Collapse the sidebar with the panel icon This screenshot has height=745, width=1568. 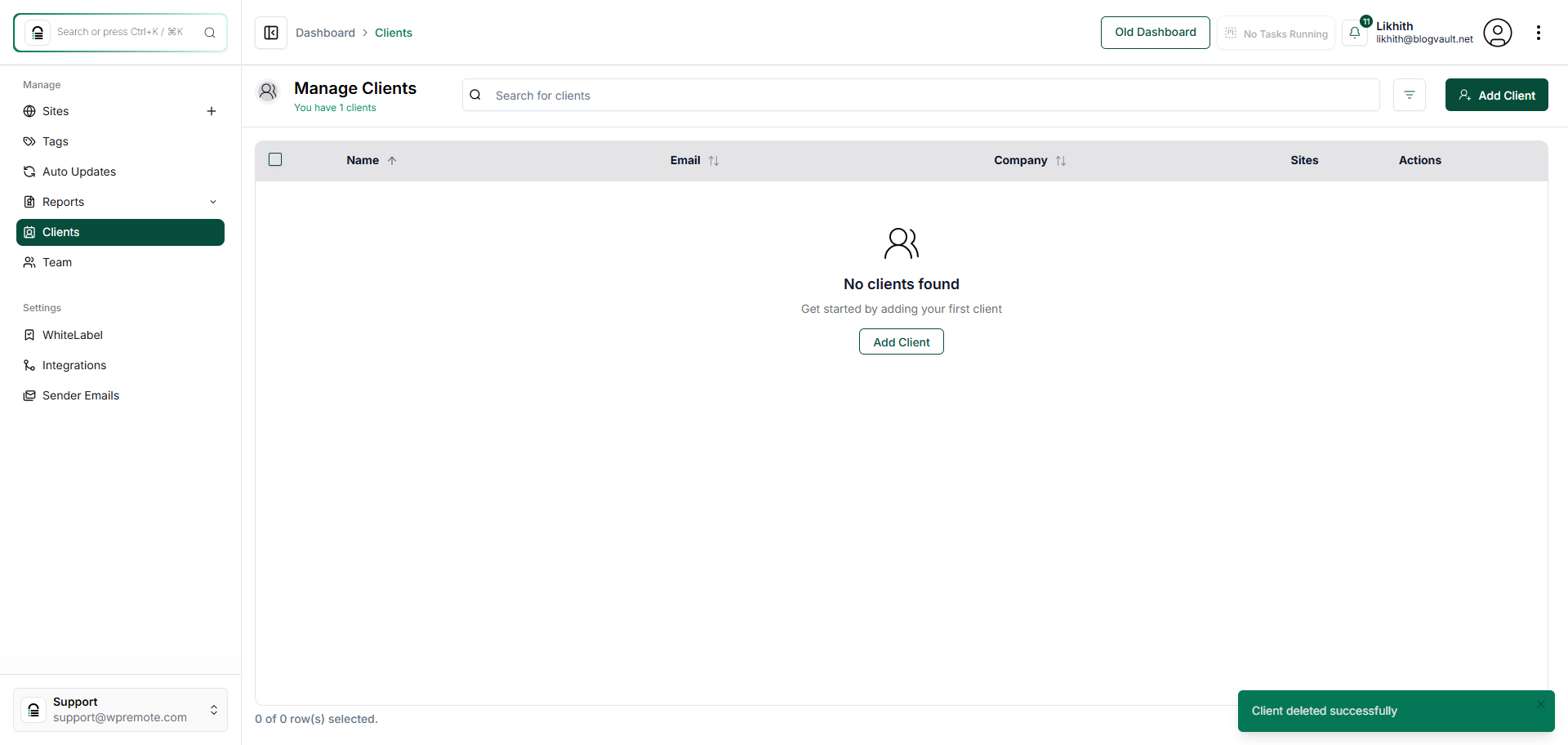[x=270, y=33]
